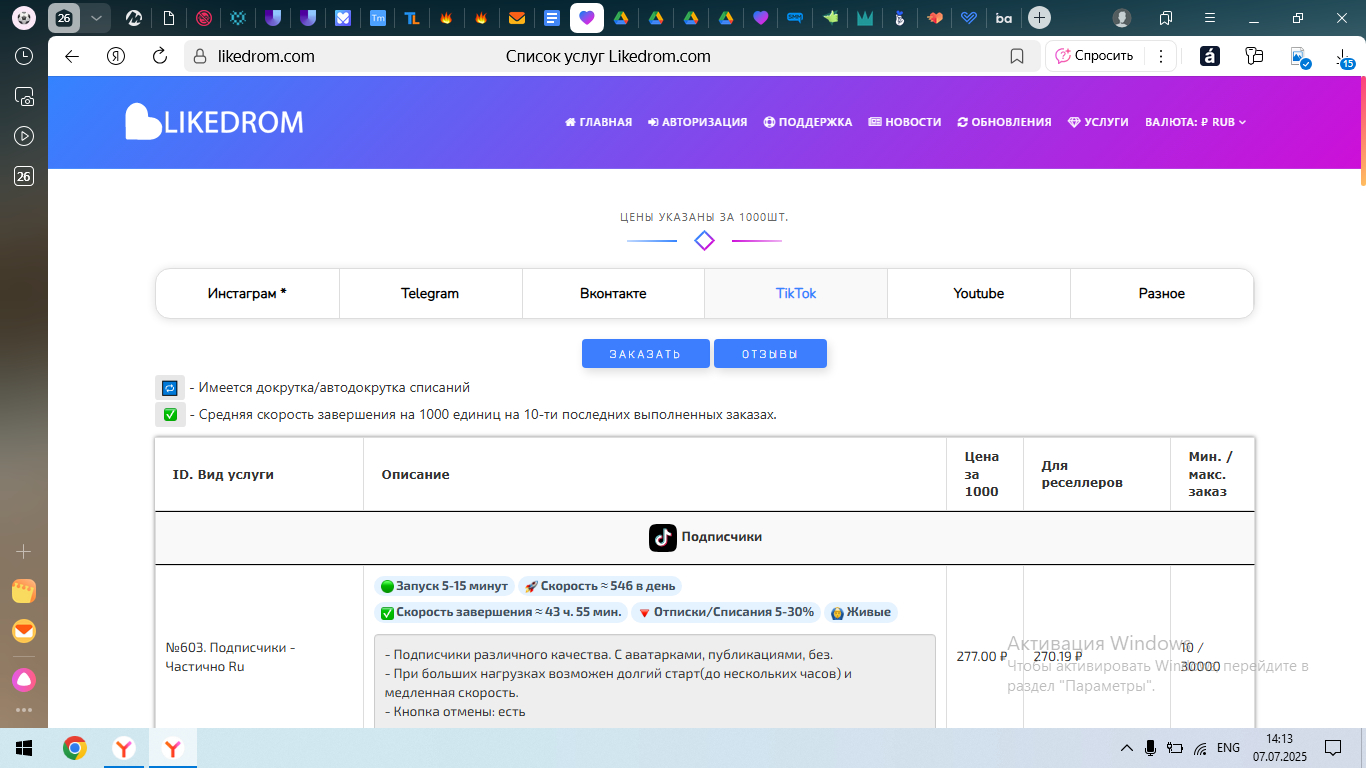Click the 'Скорость ≈ 546 в день' badge
The height and width of the screenshot is (768, 1366).
pyautogui.click(x=600, y=586)
